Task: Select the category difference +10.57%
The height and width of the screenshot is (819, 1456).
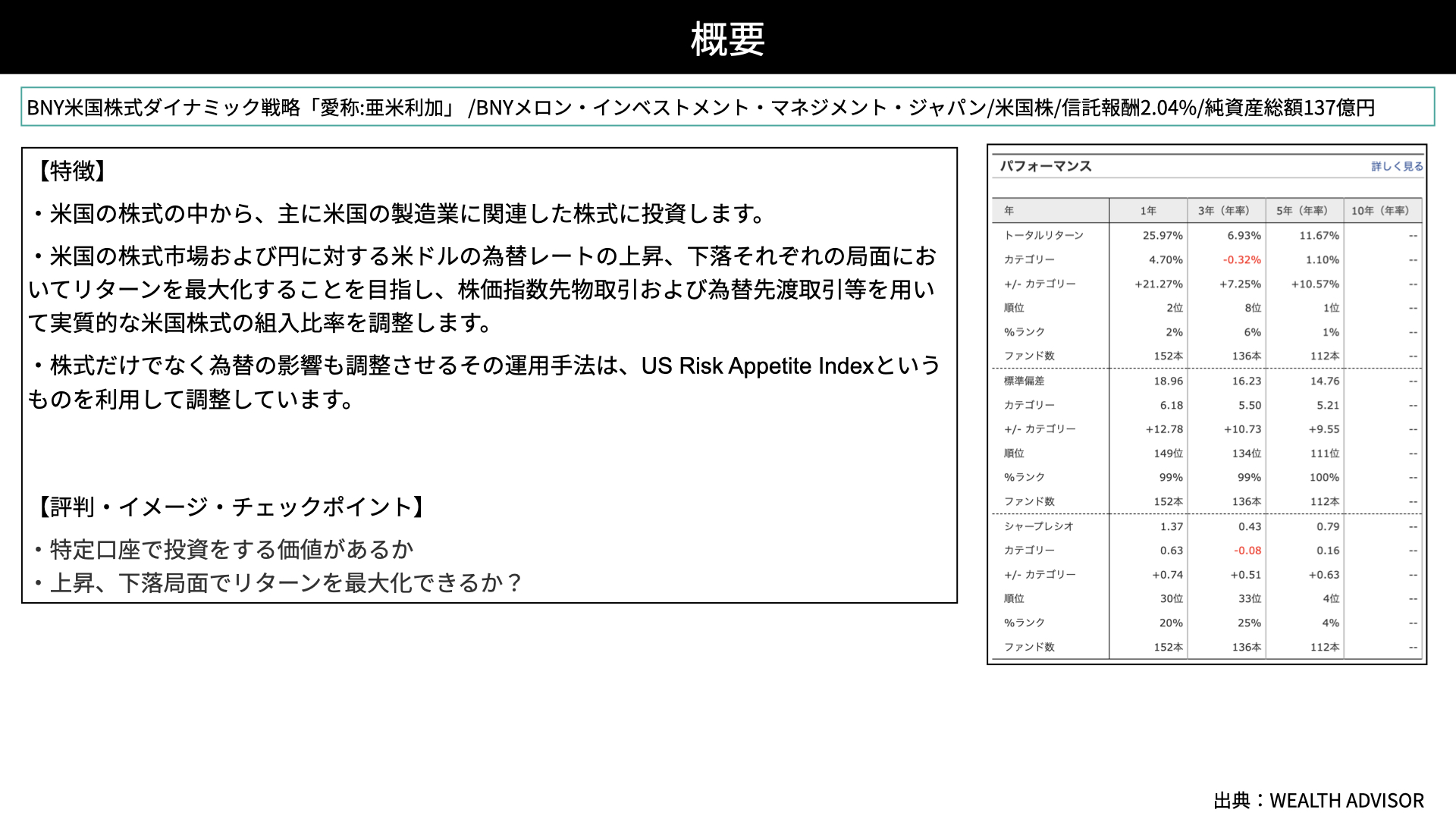Action: [1315, 284]
